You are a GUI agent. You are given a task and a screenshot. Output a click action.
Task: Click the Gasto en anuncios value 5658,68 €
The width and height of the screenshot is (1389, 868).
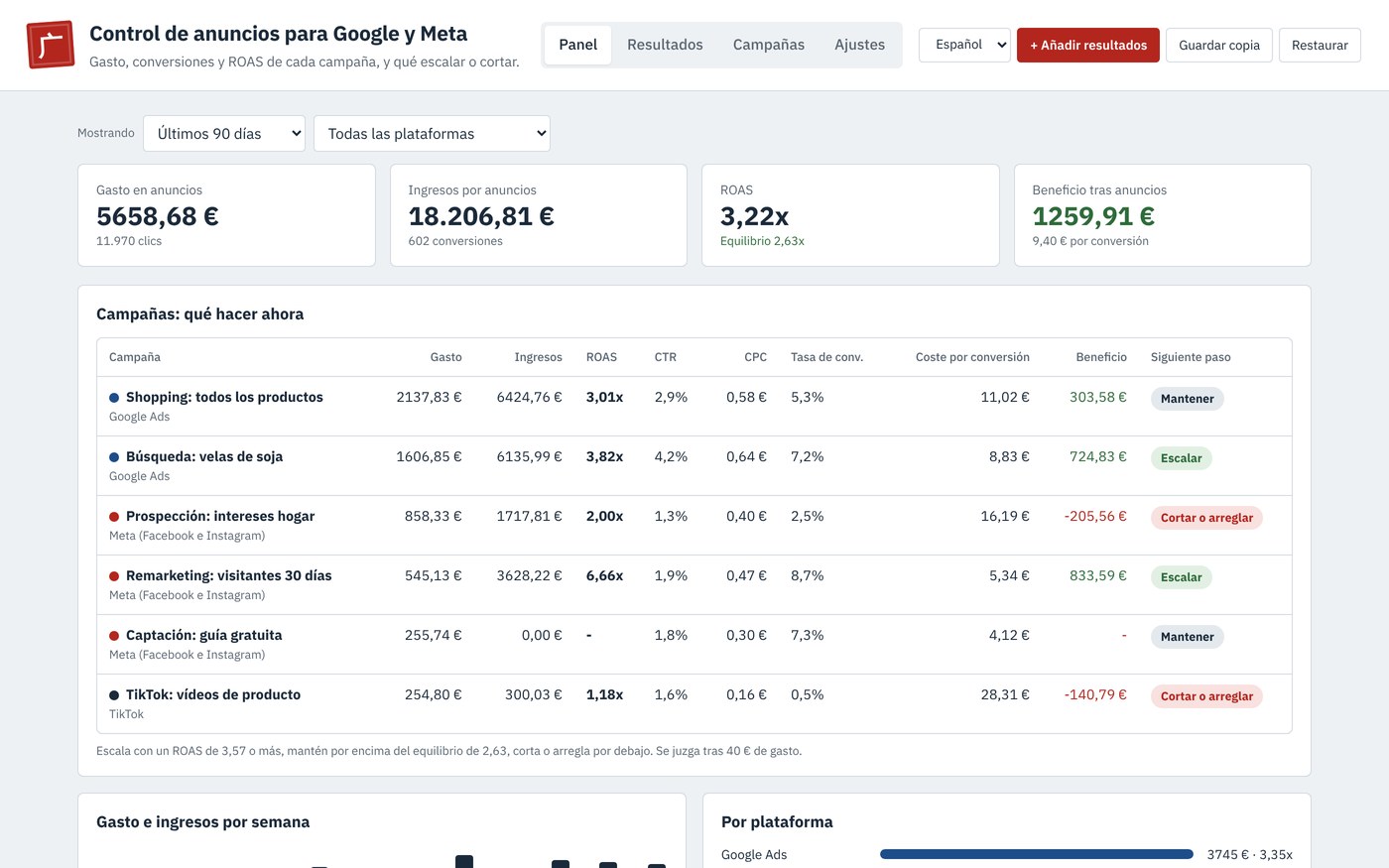click(x=158, y=216)
